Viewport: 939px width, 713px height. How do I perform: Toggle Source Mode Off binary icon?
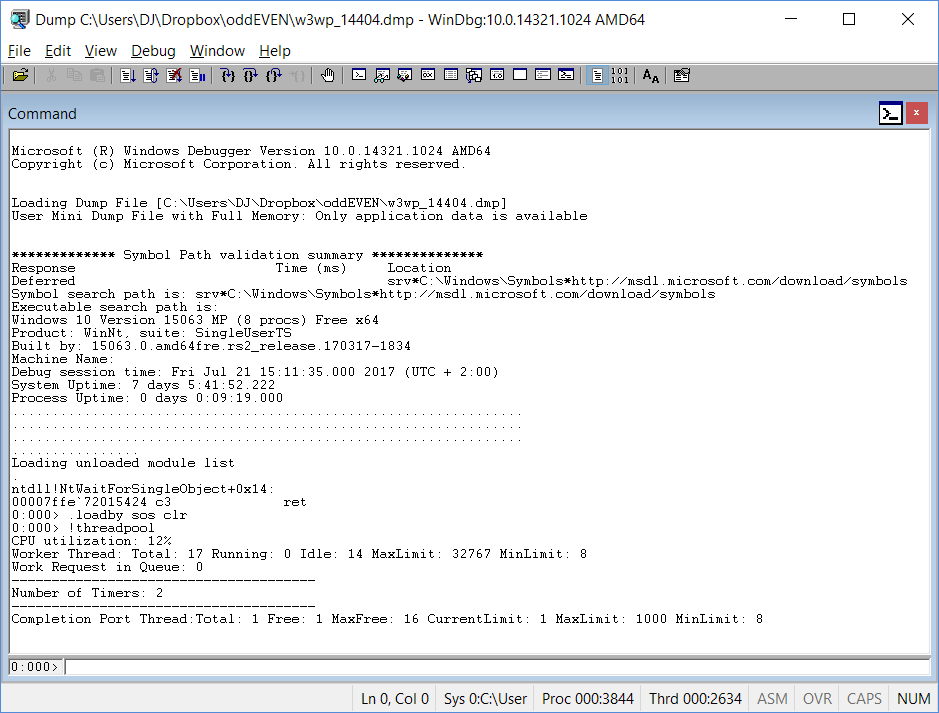pos(620,75)
